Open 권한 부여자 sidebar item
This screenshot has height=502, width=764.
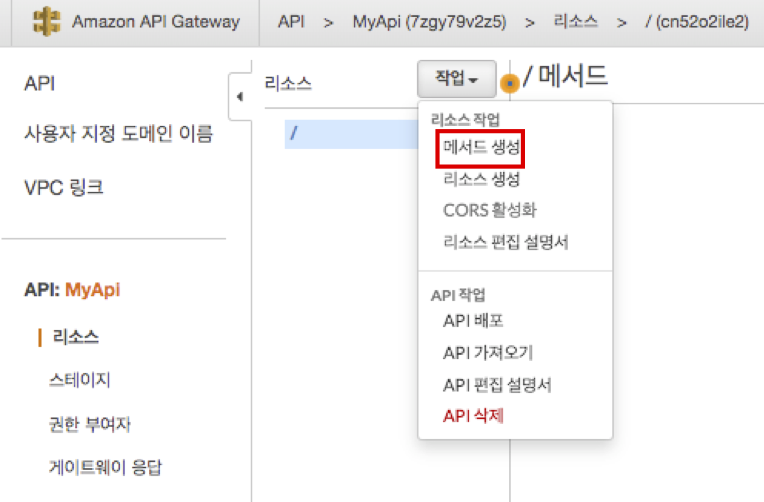(x=89, y=423)
